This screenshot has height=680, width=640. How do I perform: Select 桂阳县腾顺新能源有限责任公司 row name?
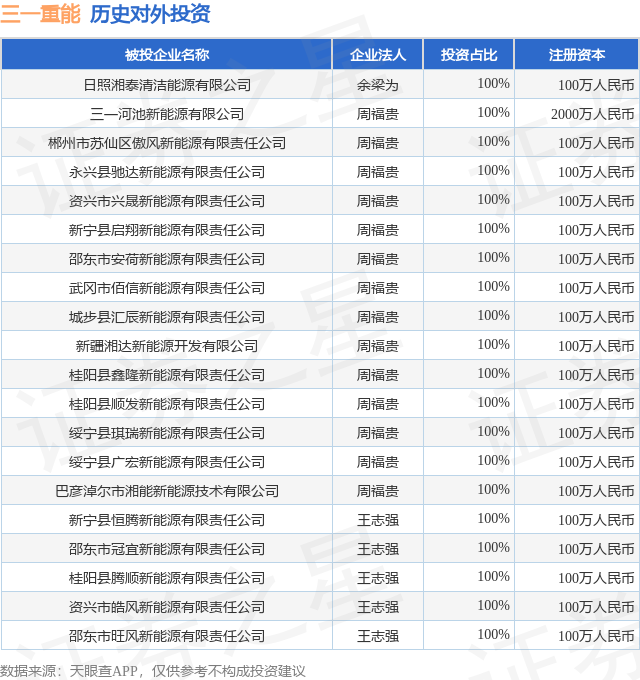coord(167,579)
